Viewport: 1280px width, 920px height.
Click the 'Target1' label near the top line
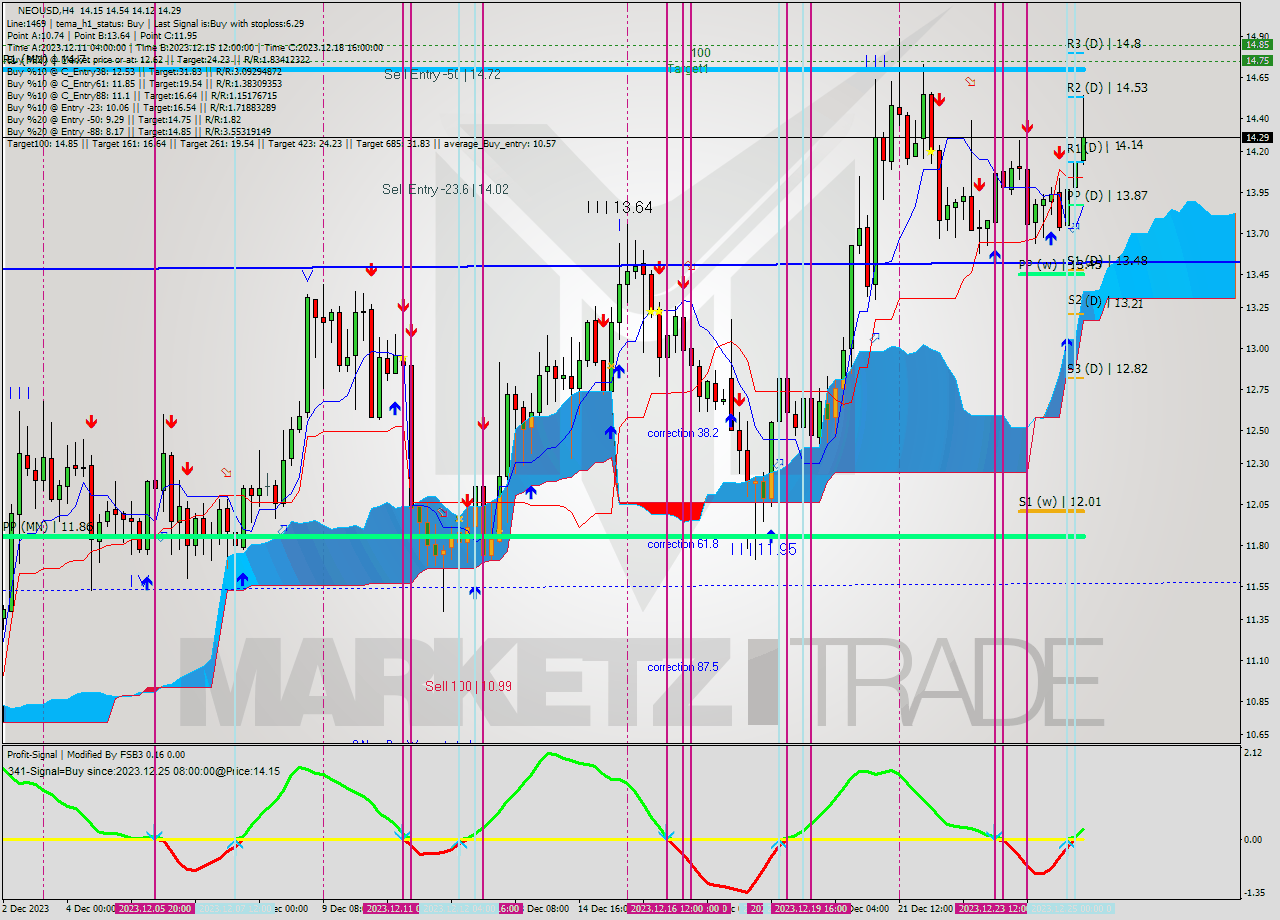688,69
